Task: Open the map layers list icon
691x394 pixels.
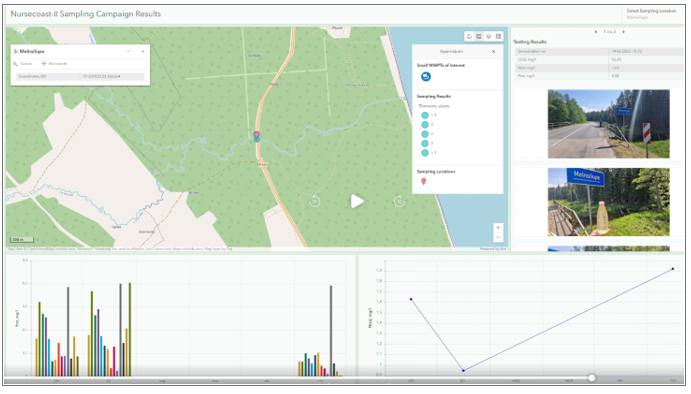Action: tap(489, 36)
